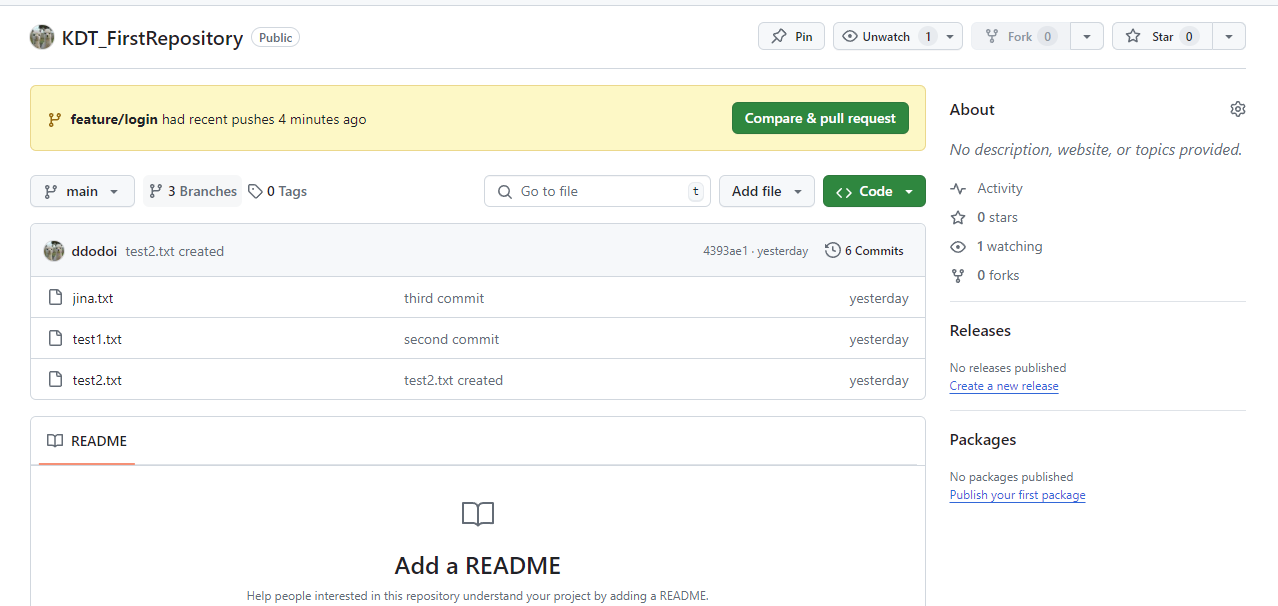Open the Packages heading link

983,440
